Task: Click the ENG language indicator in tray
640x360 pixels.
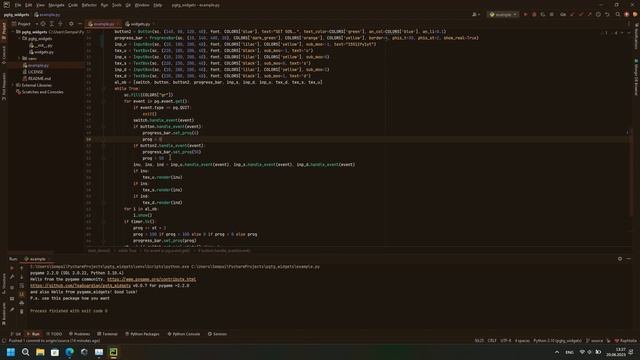Action: [569, 352]
